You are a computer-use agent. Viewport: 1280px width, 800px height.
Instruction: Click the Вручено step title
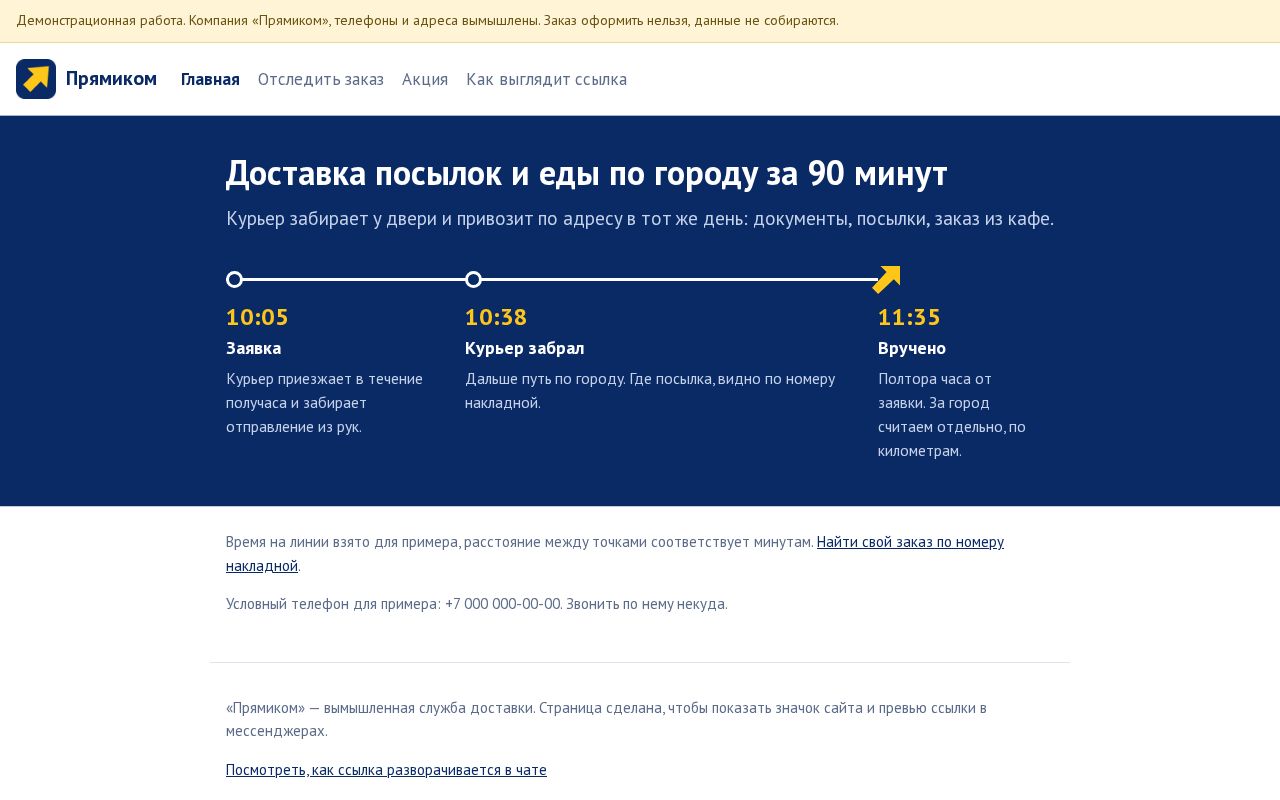(x=912, y=348)
